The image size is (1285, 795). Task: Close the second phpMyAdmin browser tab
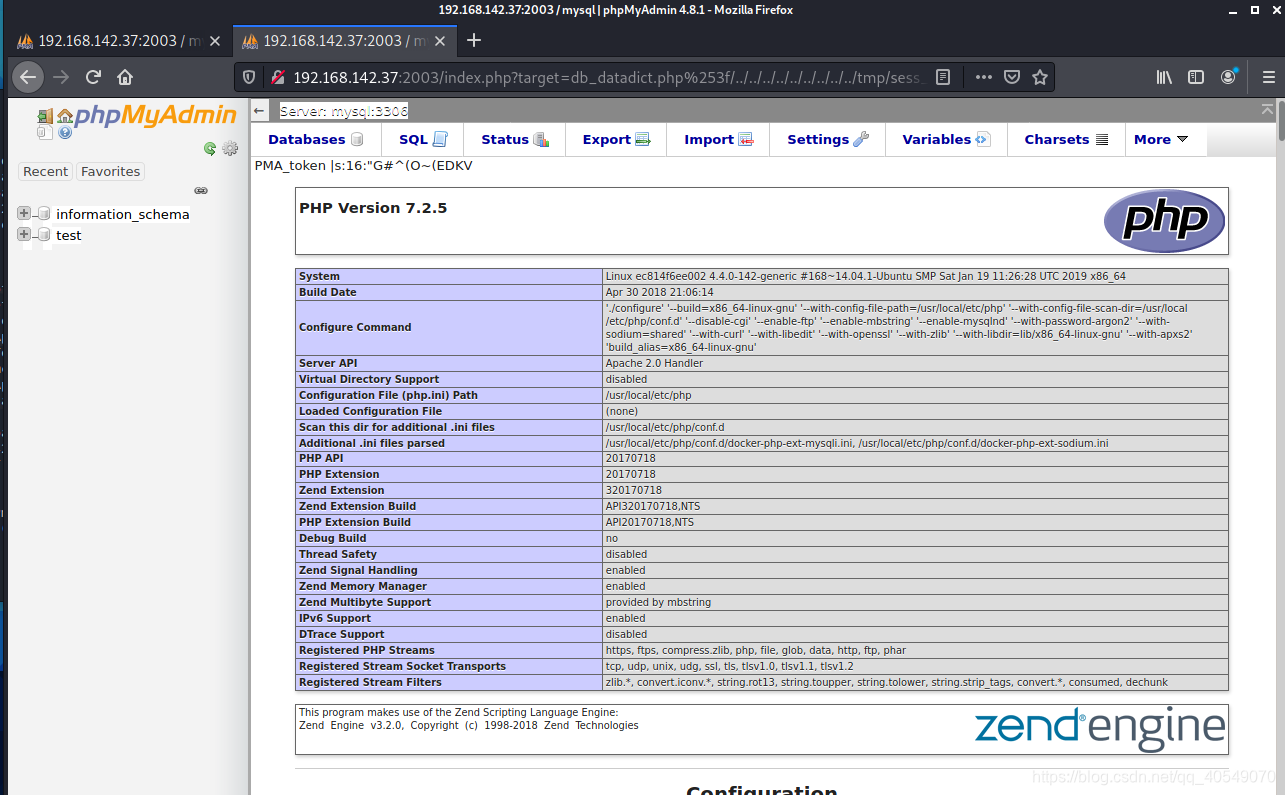(440, 41)
